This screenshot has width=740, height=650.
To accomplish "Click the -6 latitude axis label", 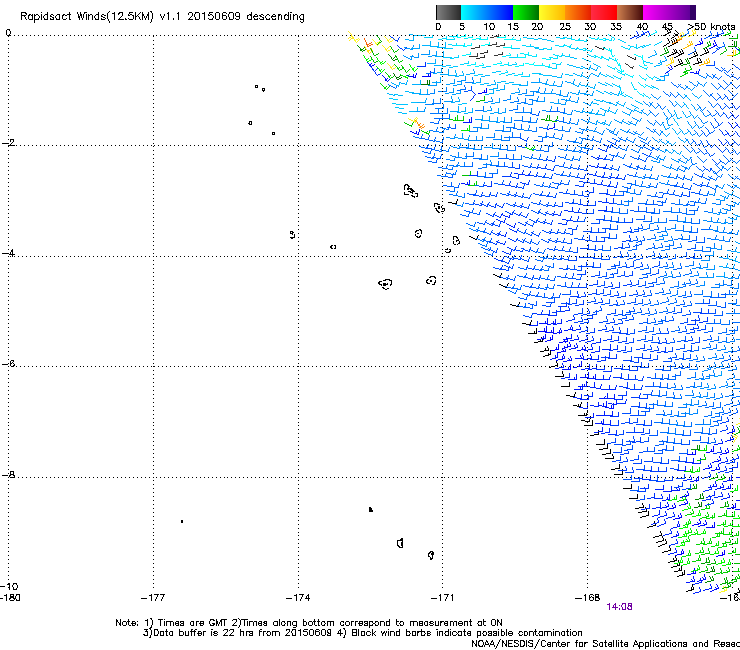I will 8,363.
